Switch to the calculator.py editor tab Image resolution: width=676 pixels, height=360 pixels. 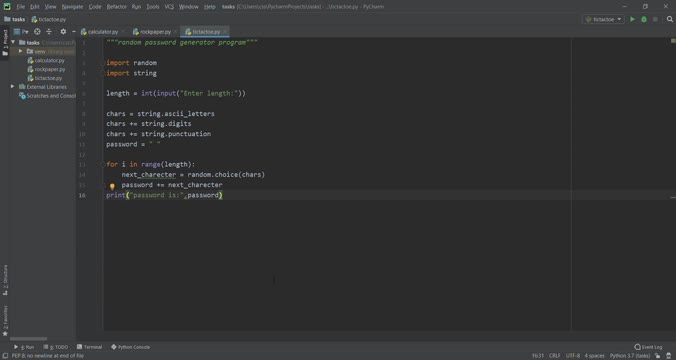click(x=100, y=31)
